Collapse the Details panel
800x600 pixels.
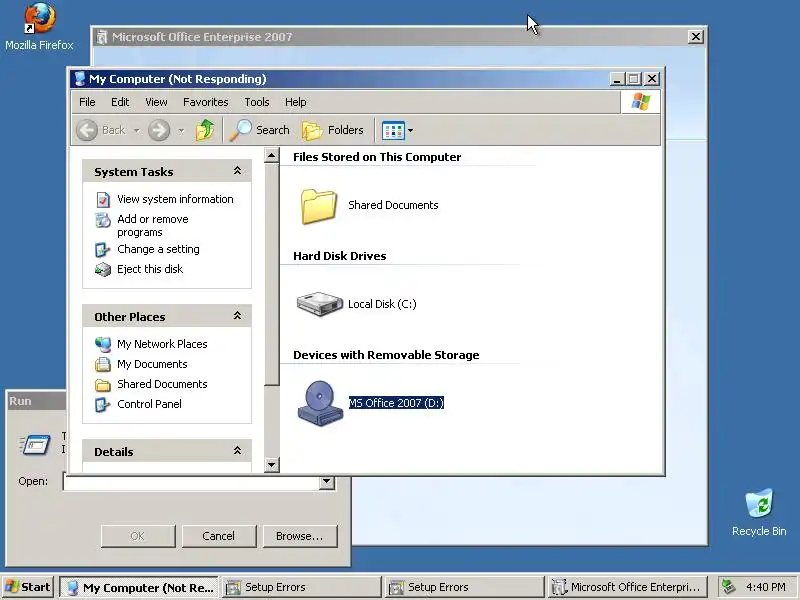(237, 451)
